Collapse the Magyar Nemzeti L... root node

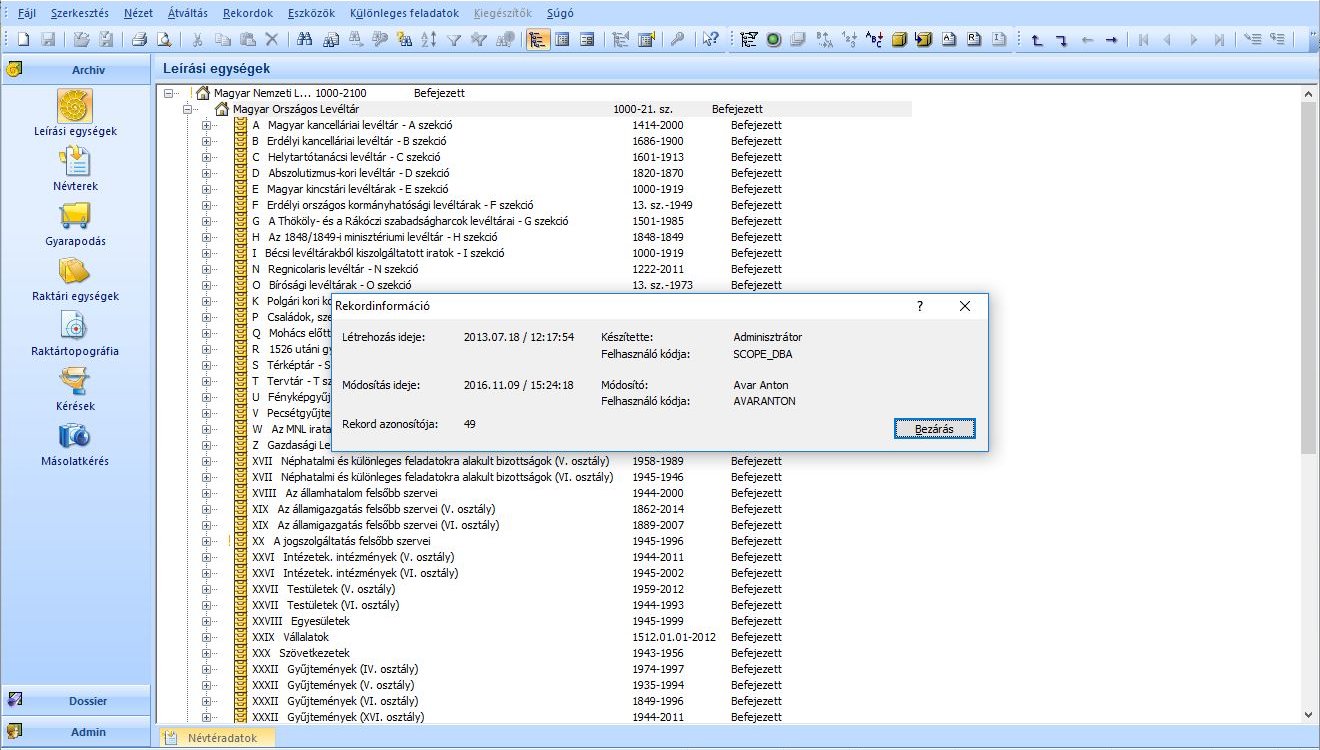169,93
